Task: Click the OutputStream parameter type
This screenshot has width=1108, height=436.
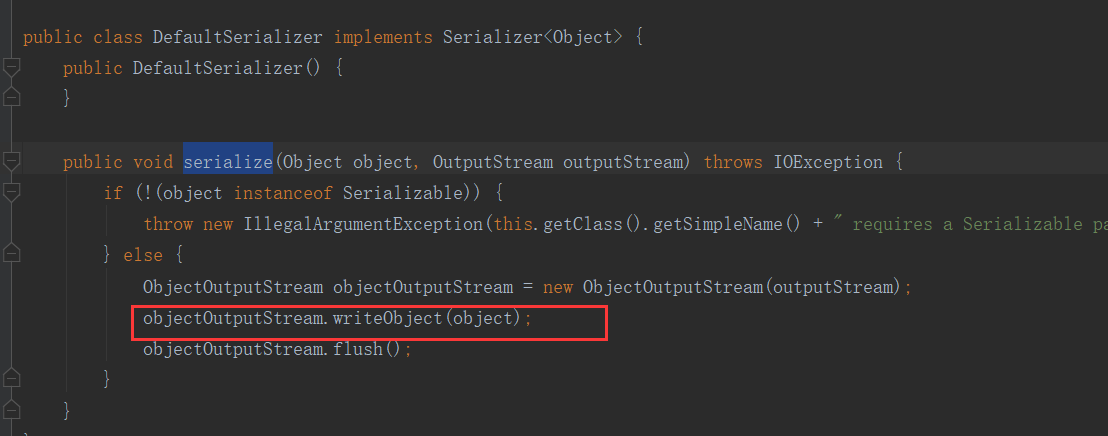Action: tap(492, 162)
